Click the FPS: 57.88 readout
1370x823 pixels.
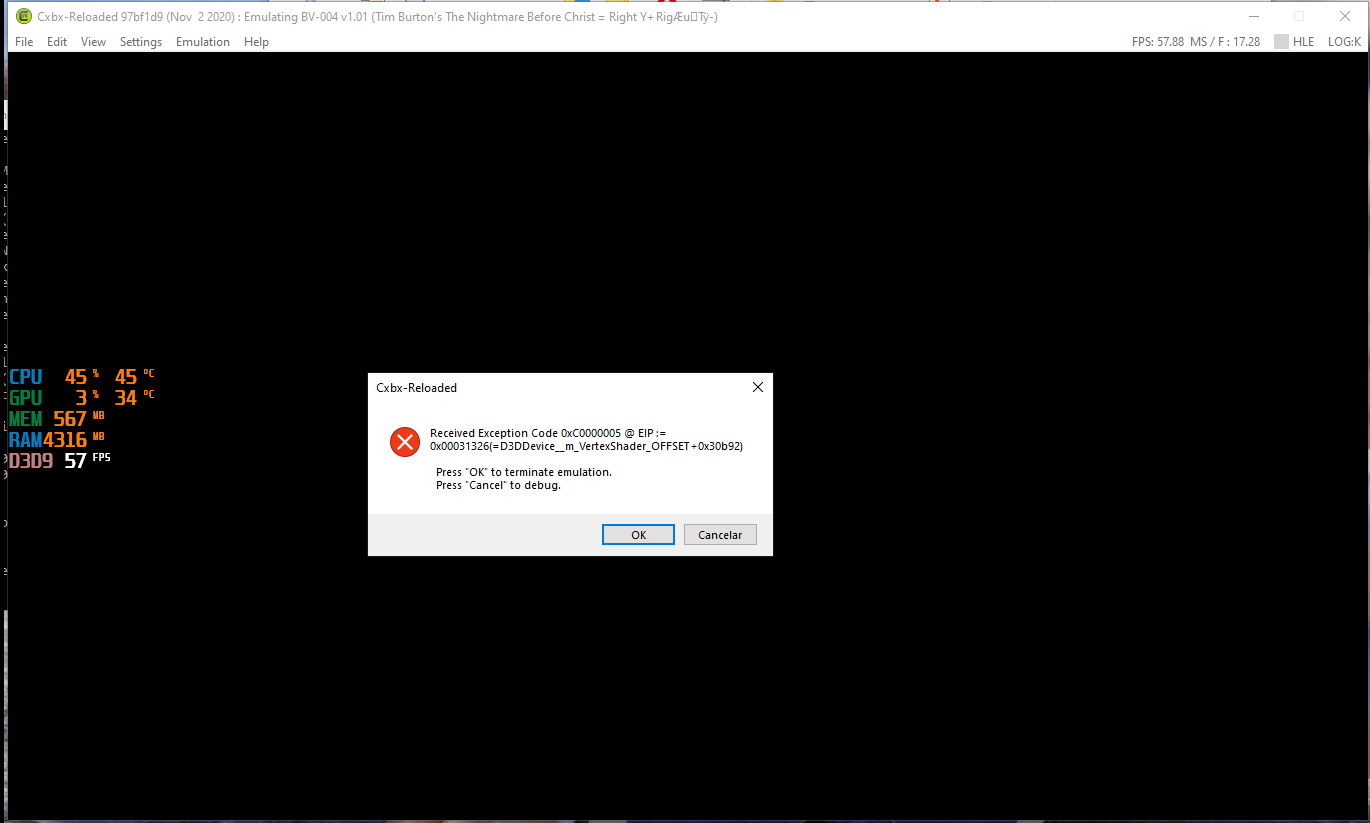tap(1158, 42)
